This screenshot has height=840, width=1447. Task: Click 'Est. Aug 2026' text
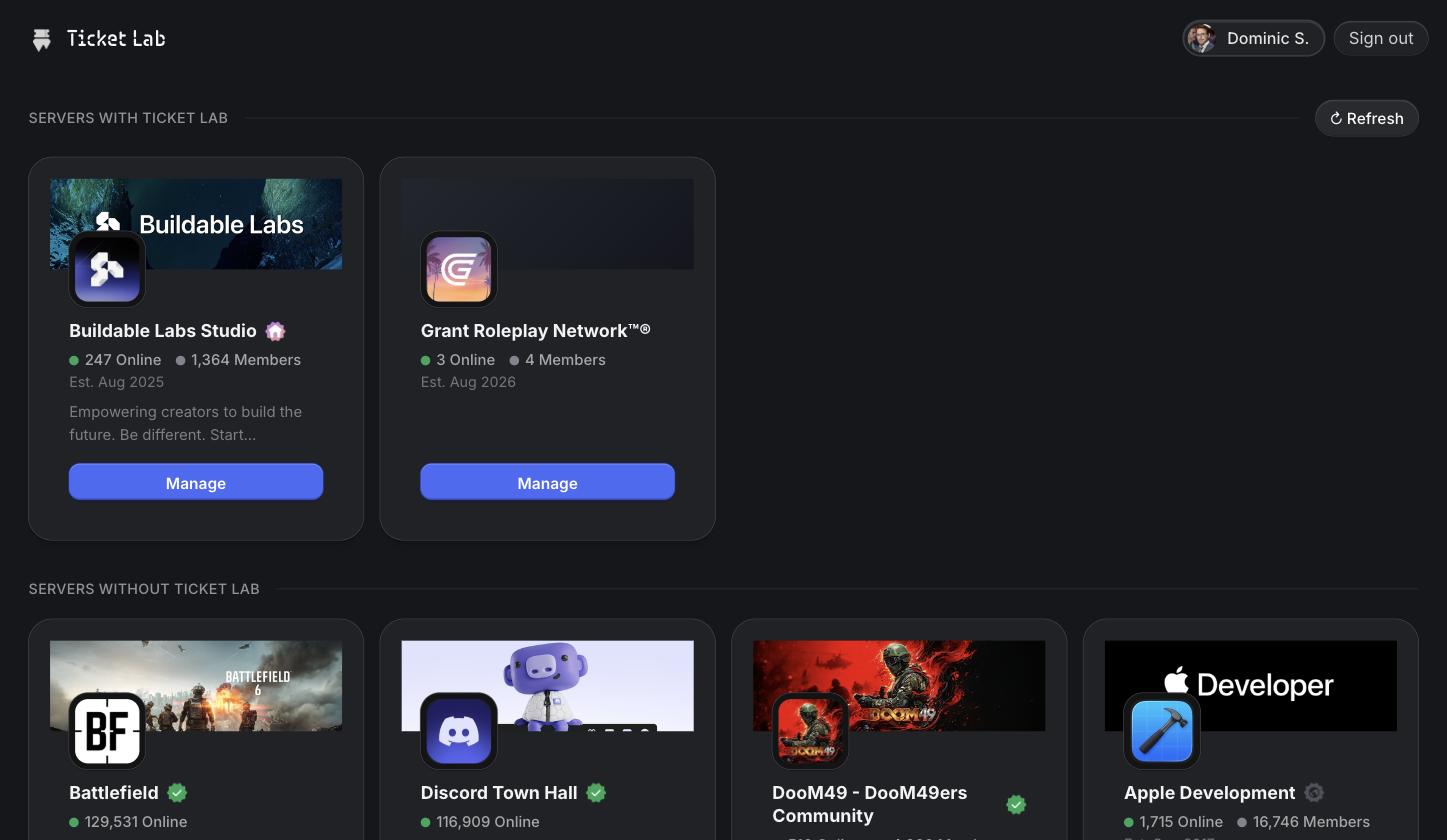pyautogui.click(x=468, y=382)
